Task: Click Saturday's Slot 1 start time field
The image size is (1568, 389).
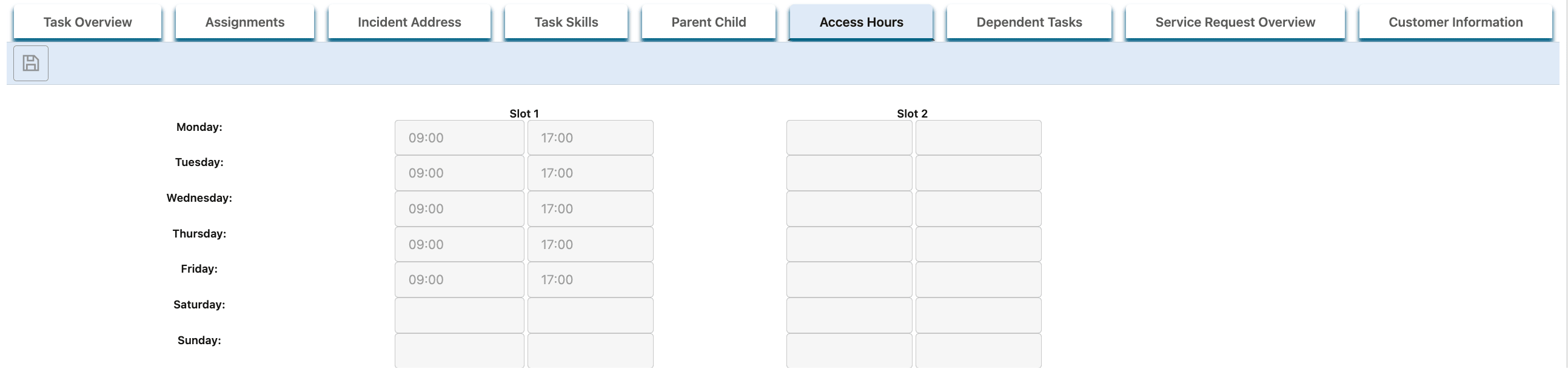Action: (459, 315)
